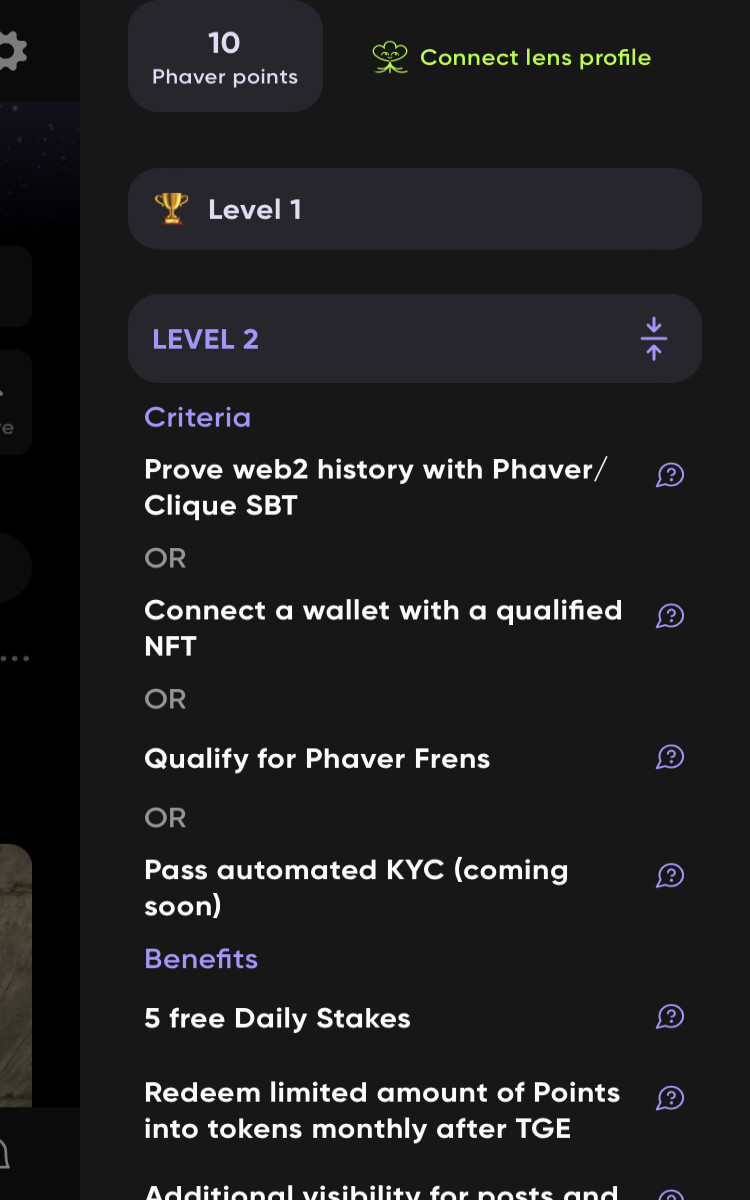Show info for Pass automated KYC
Screen dimensions: 750x1200
click(670, 876)
